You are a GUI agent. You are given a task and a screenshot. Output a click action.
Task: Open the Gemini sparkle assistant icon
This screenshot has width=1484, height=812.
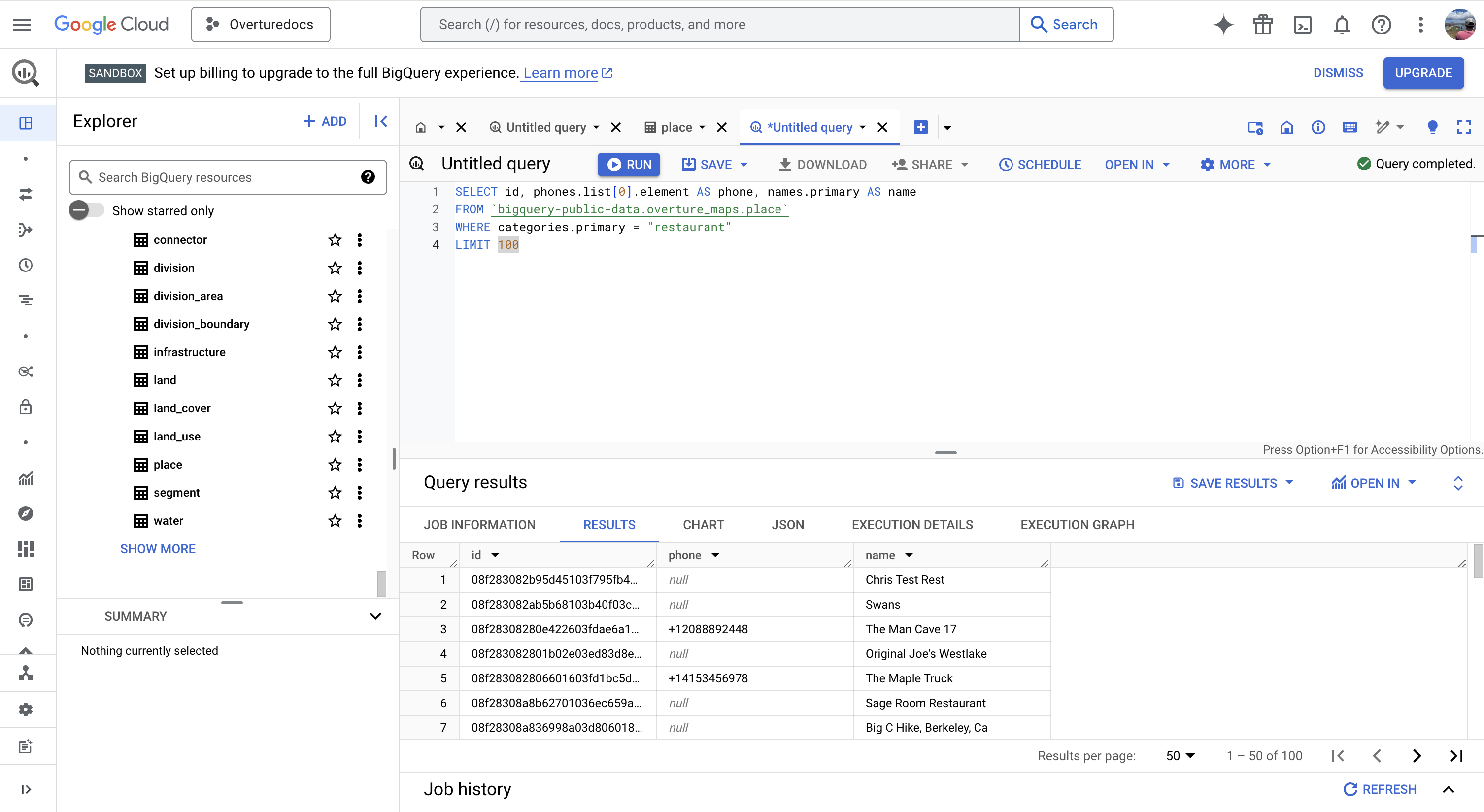pyautogui.click(x=1223, y=24)
